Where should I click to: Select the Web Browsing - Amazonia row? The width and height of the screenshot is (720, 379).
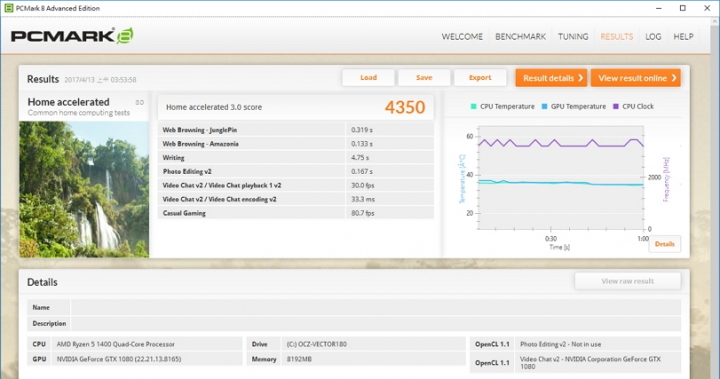pos(296,144)
